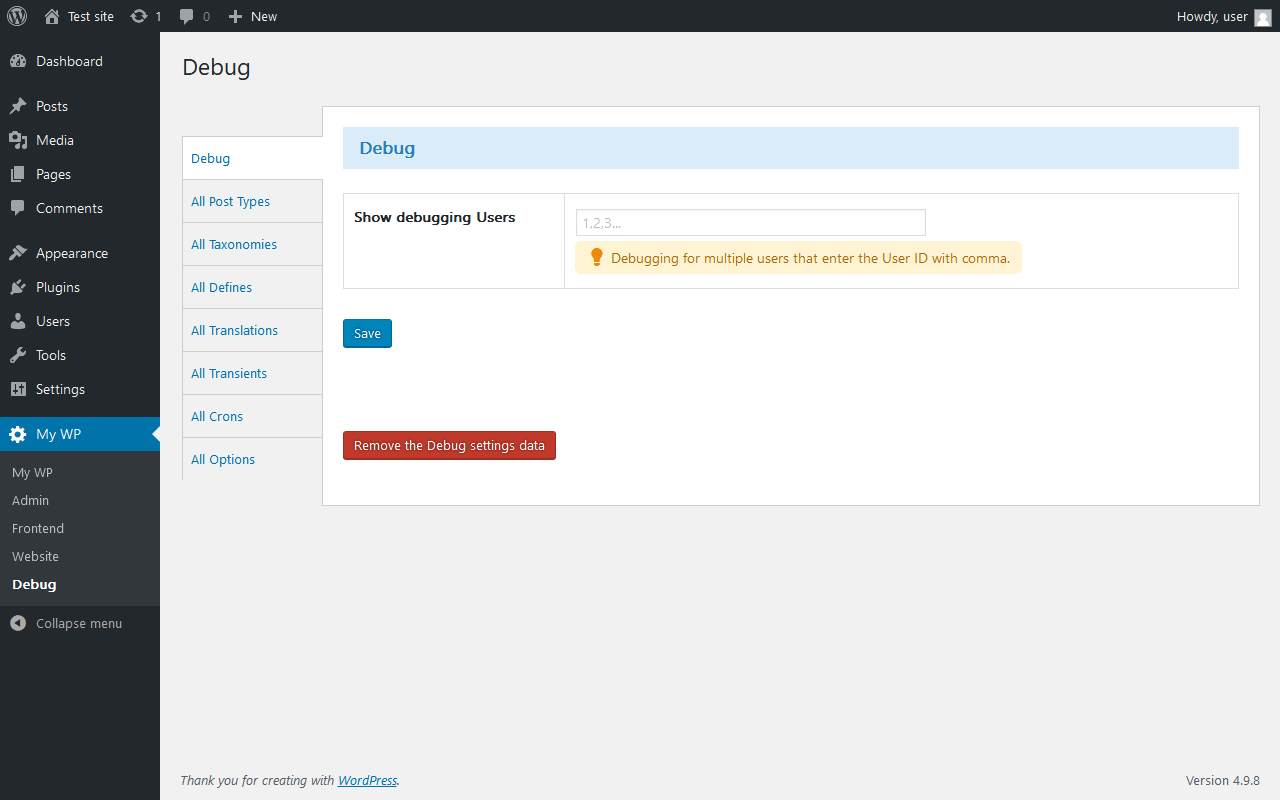Go to the Admin submenu item
The width and height of the screenshot is (1280, 800).
80,500
